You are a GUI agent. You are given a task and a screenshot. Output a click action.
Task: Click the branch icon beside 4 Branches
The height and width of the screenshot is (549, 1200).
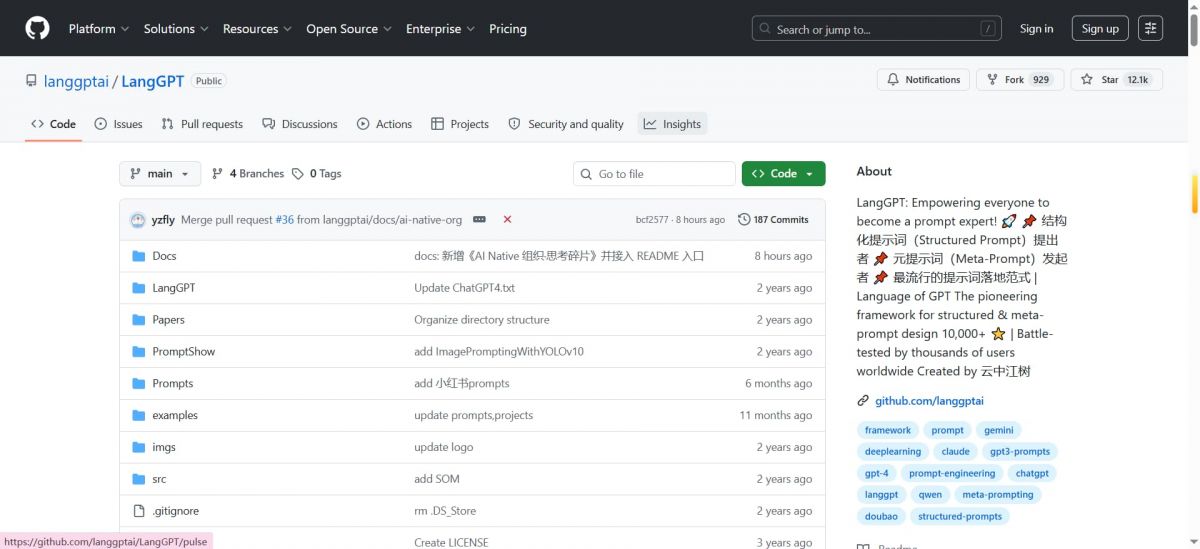click(217, 174)
